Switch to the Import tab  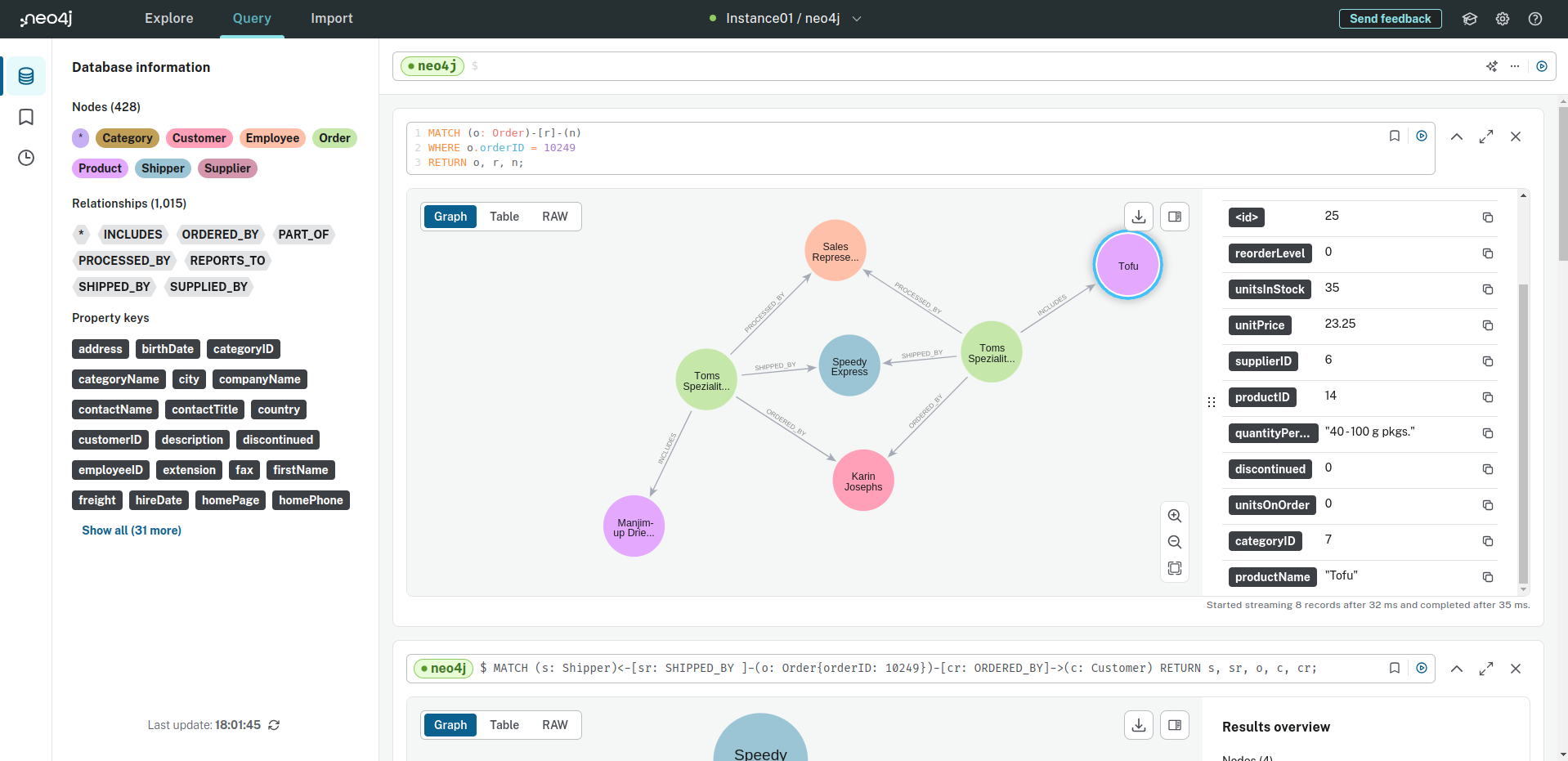332,19
